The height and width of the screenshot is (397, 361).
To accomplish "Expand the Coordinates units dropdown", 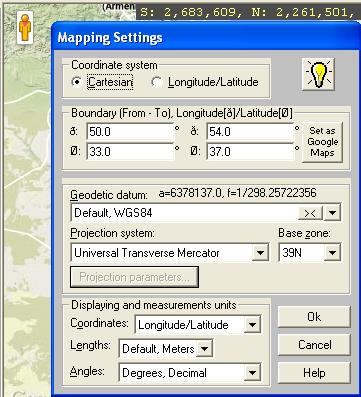I will (x=252, y=325).
